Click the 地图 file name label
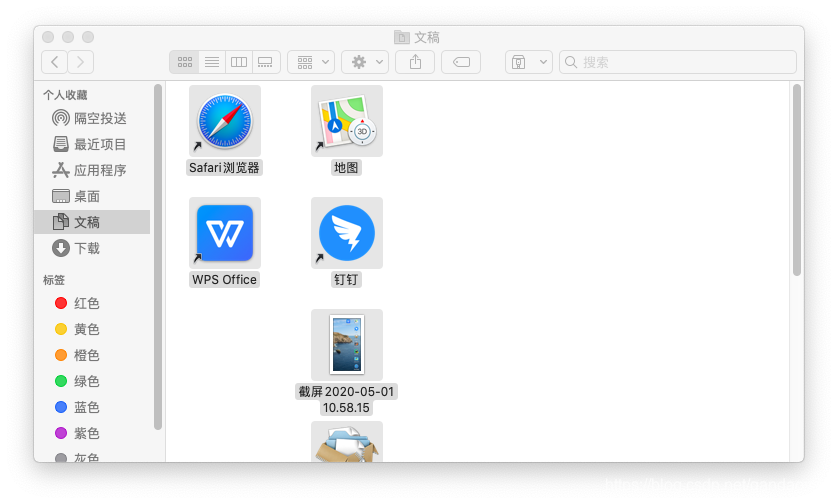Image resolution: width=838 pixels, height=504 pixels. [346, 168]
